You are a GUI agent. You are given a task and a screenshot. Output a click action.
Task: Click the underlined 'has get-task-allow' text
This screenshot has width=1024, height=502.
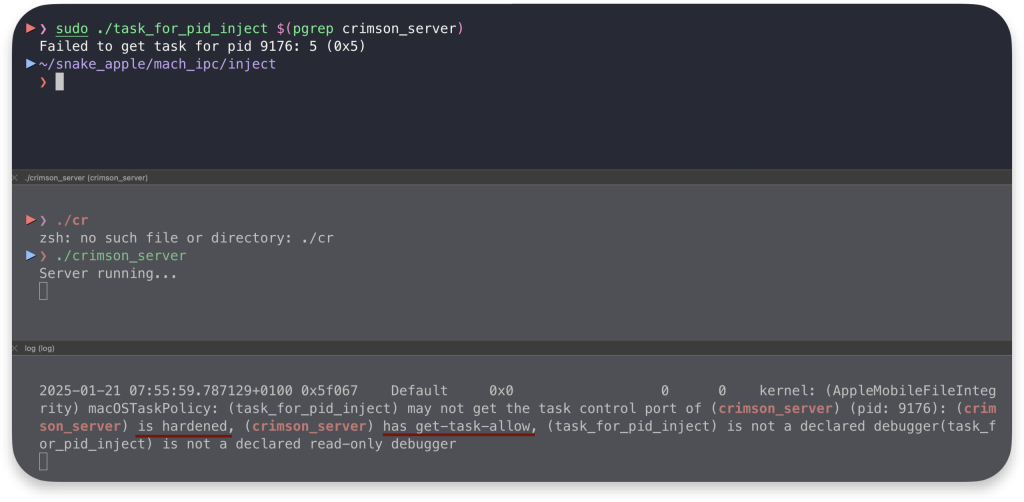coord(459,426)
